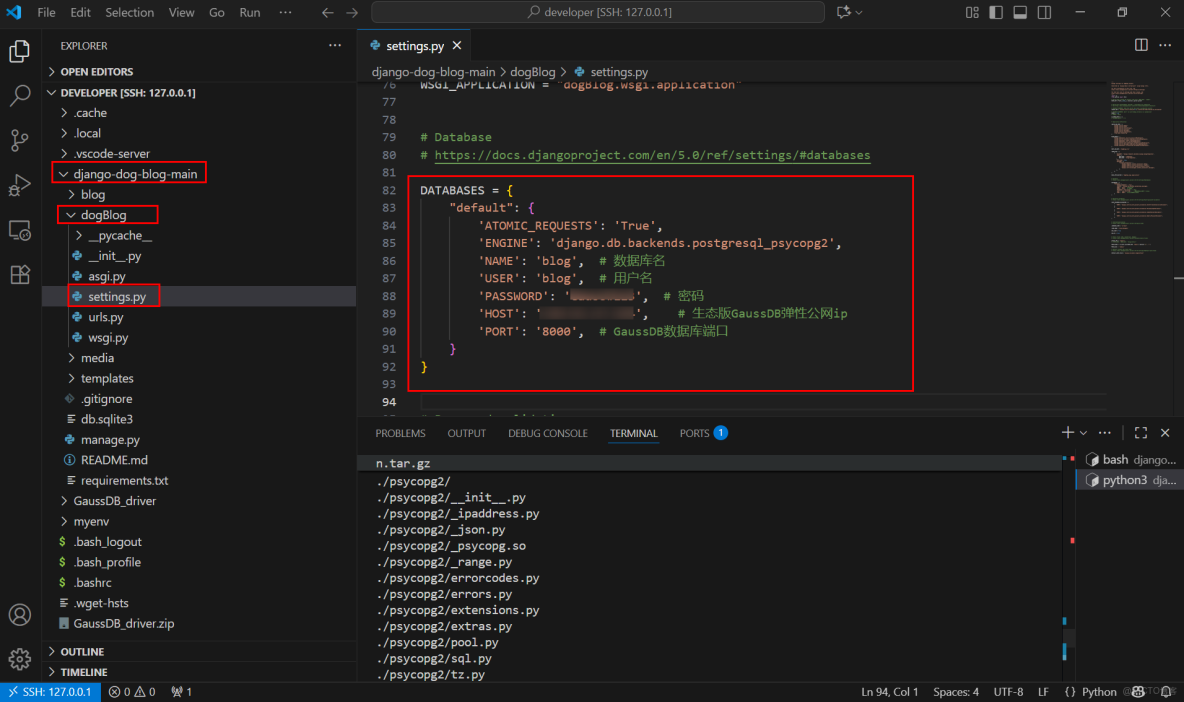Click the split editor right icon
The height and width of the screenshot is (702, 1184).
pos(1141,45)
